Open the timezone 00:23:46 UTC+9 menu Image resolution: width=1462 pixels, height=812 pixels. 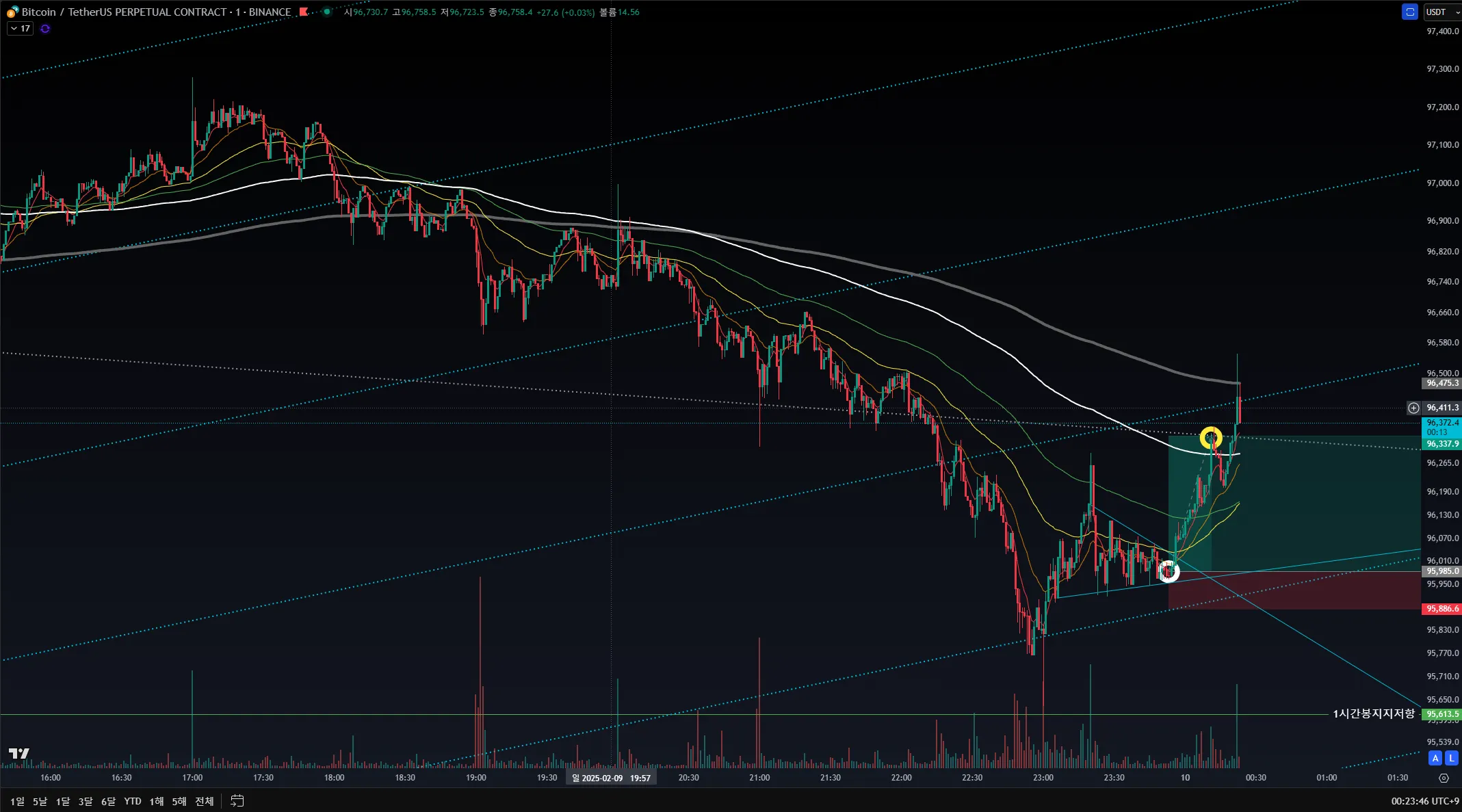(1424, 801)
